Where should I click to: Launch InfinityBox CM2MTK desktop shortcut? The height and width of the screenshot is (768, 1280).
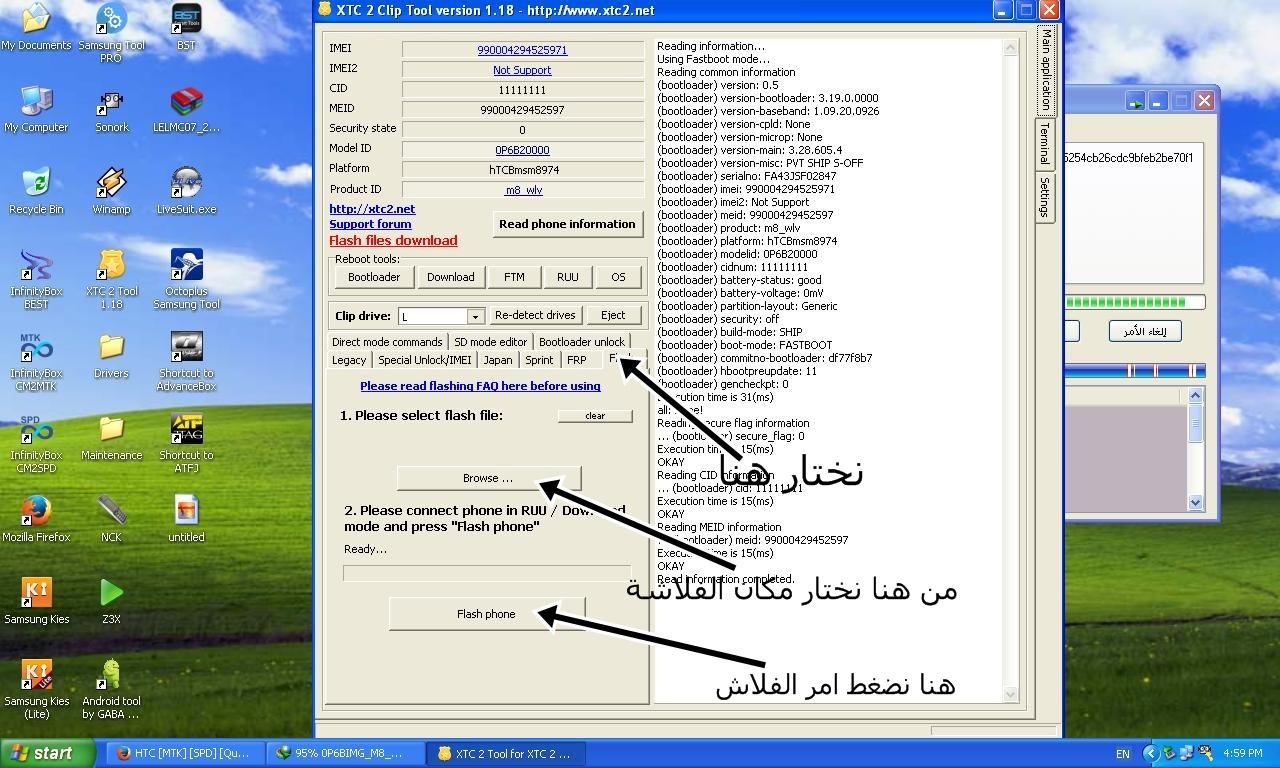pos(36,361)
